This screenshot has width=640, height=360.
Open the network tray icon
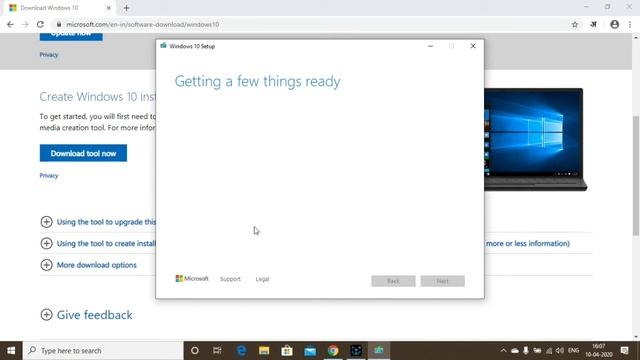pos(549,351)
